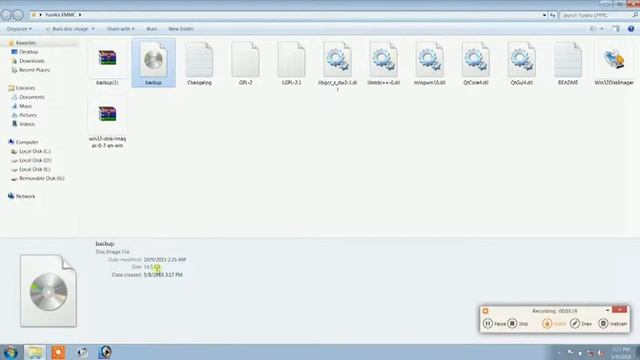Open Local Disk (D:)
This screenshot has width=640, height=360.
35,160
